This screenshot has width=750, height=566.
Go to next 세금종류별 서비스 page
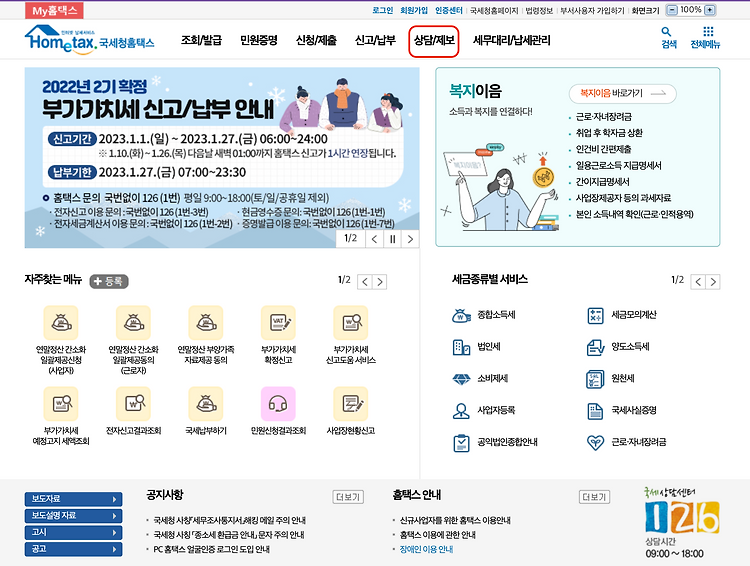click(713, 282)
